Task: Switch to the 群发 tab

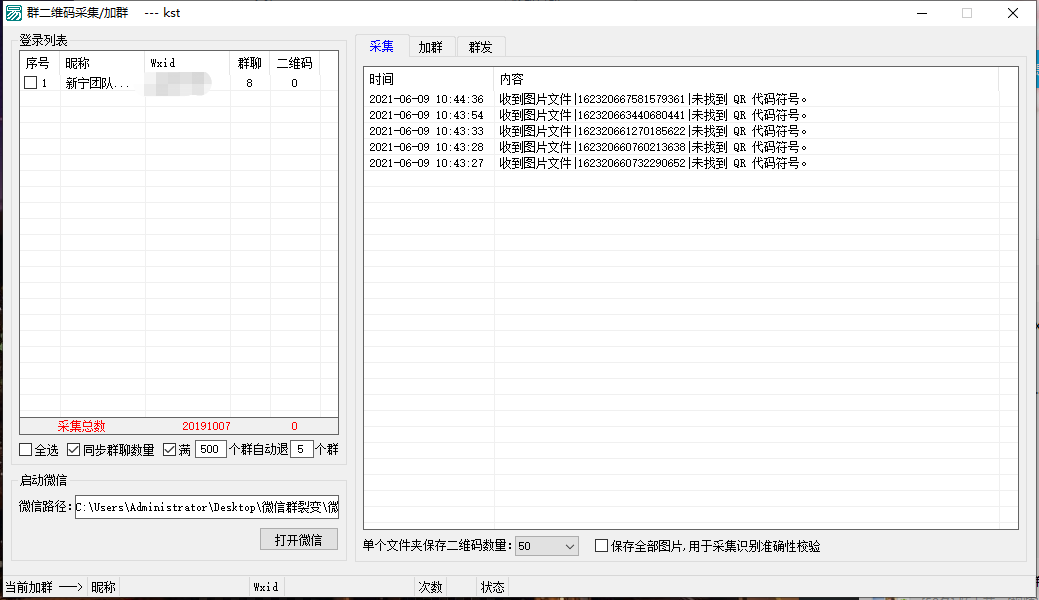Action: 480,47
